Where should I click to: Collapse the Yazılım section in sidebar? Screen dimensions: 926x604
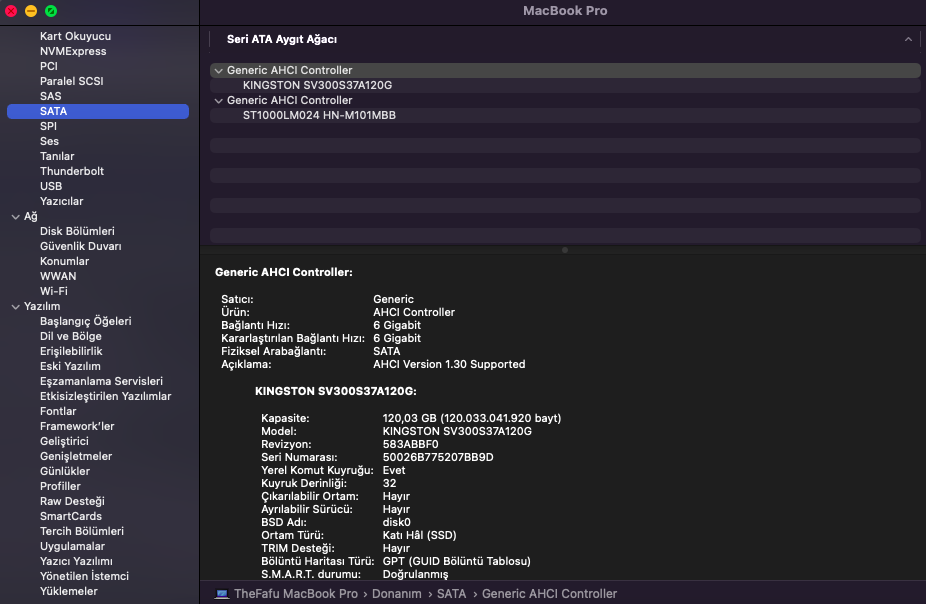point(15,307)
